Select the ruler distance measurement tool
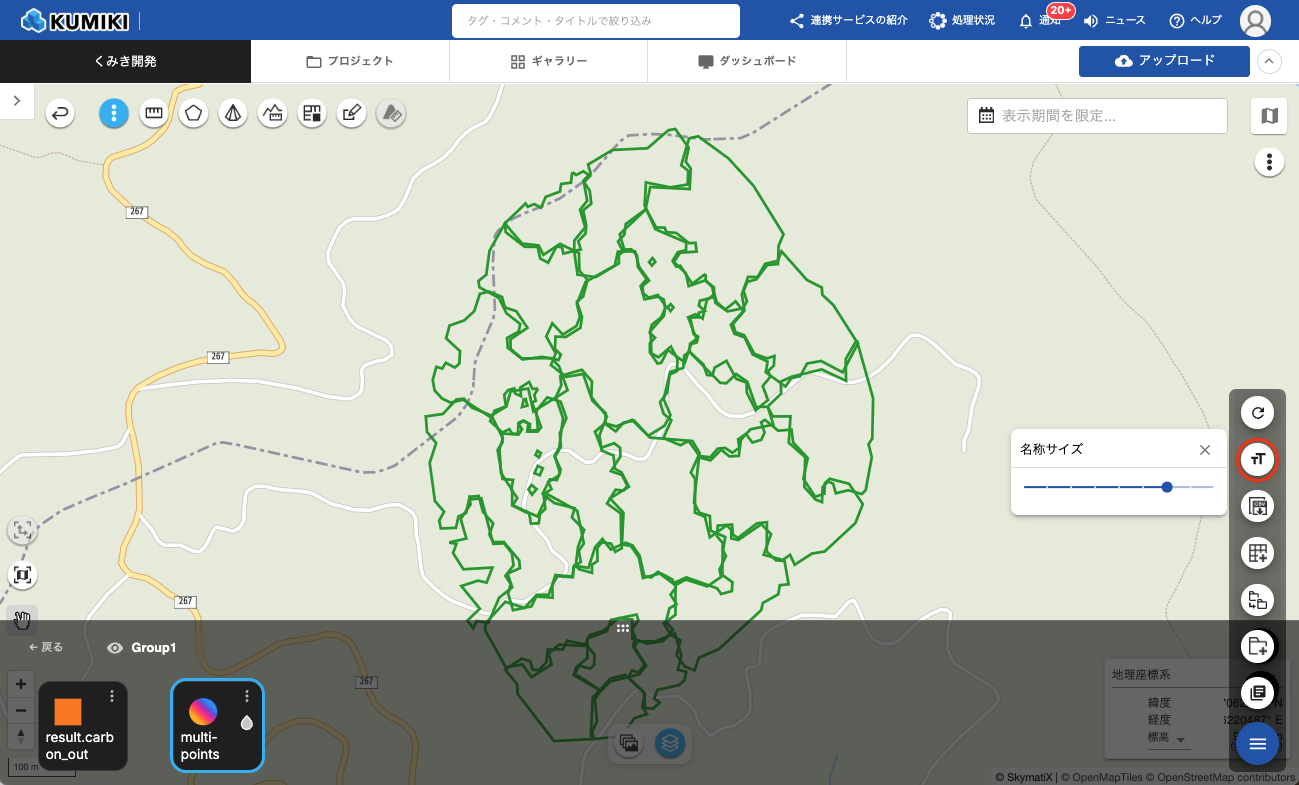This screenshot has height=785, width=1299. [153, 114]
